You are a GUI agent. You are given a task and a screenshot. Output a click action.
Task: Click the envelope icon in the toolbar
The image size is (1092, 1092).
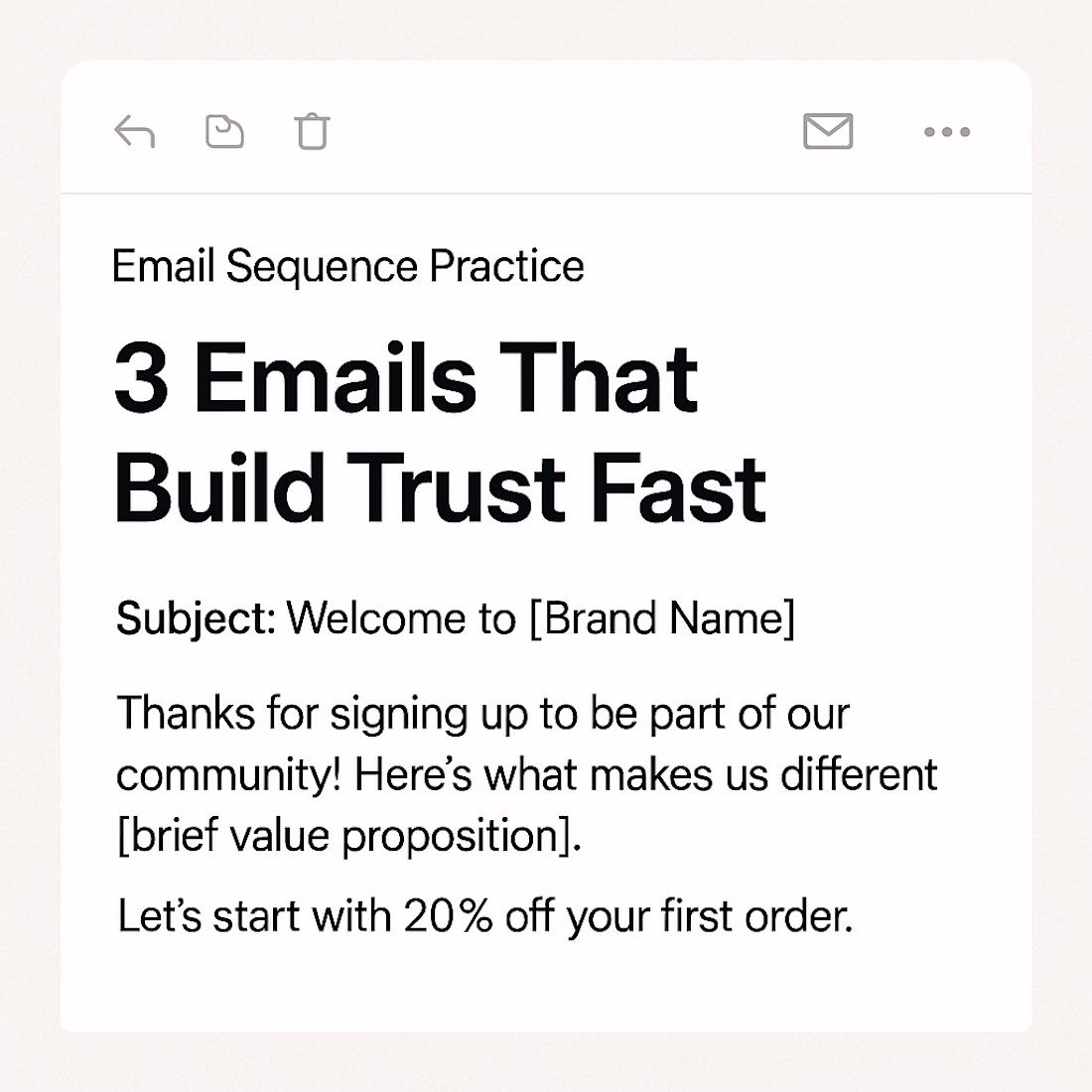(828, 131)
